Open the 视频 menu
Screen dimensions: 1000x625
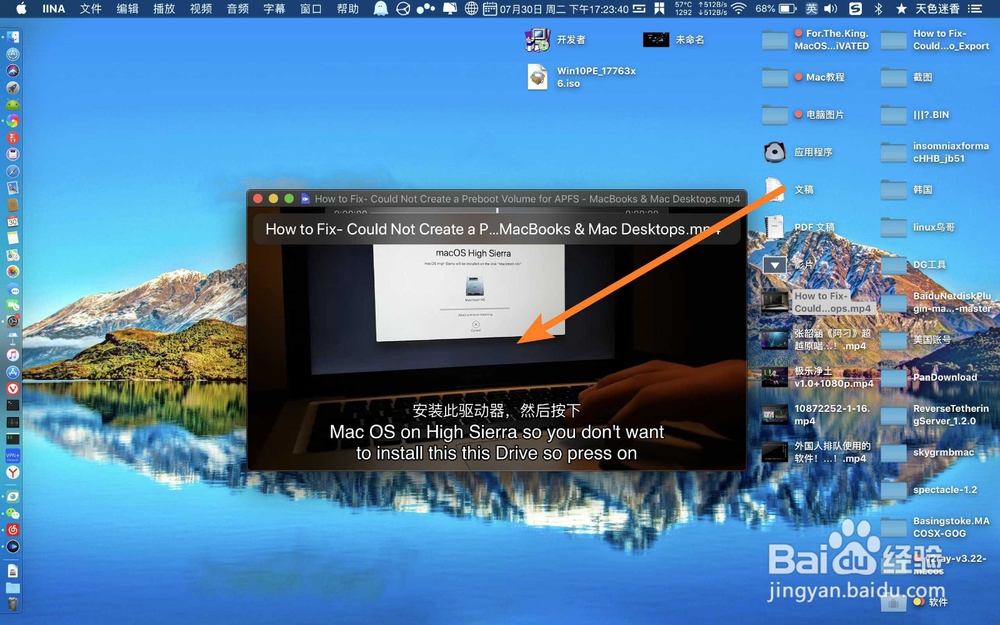(x=201, y=8)
